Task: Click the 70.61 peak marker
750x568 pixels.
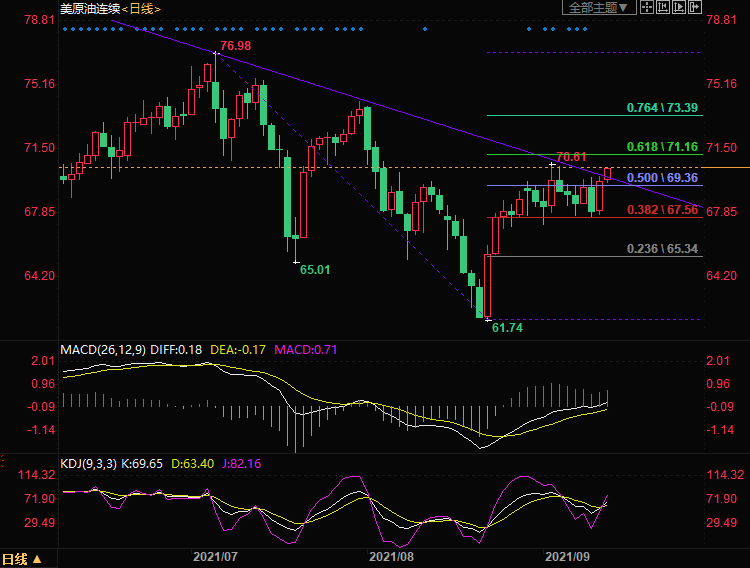Action: (571, 156)
